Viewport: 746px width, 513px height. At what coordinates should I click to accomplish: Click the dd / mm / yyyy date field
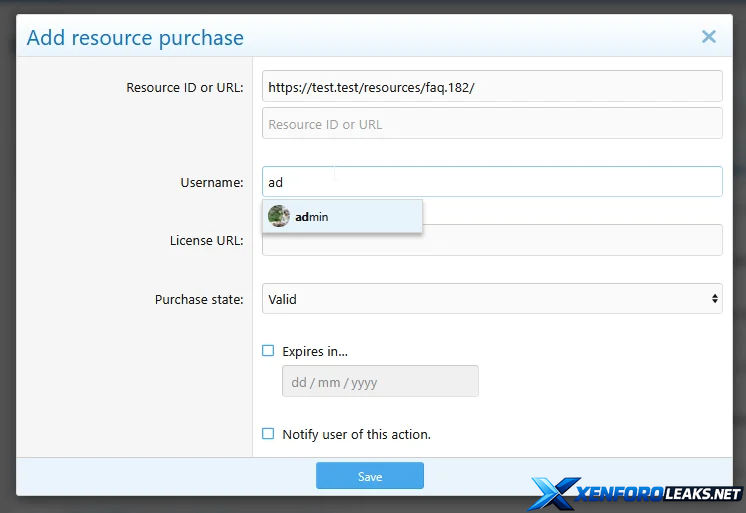(x=380, y=382)
